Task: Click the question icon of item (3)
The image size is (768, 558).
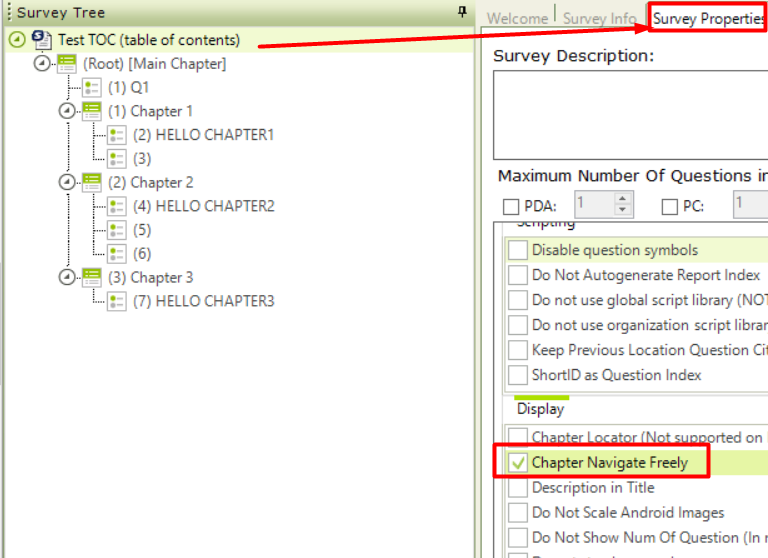Action: pyautogui.click(x=117, y=159)
